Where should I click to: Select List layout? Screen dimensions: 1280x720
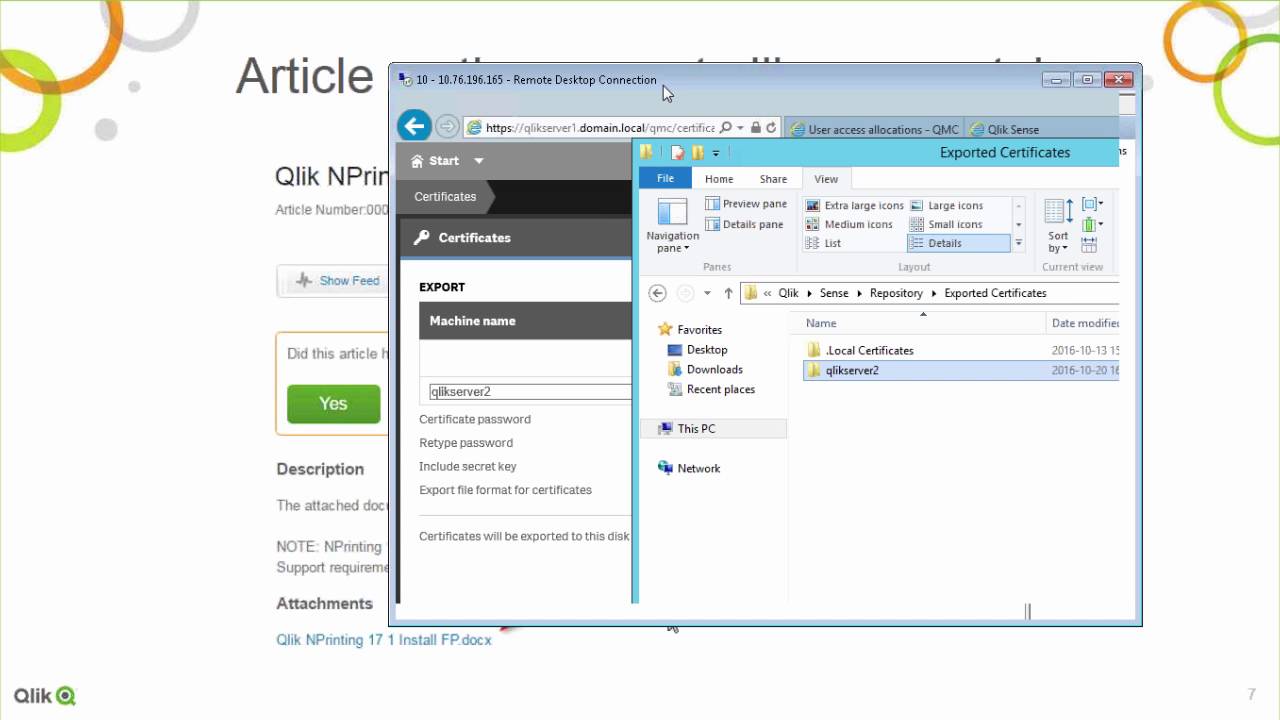coord(823,243)
